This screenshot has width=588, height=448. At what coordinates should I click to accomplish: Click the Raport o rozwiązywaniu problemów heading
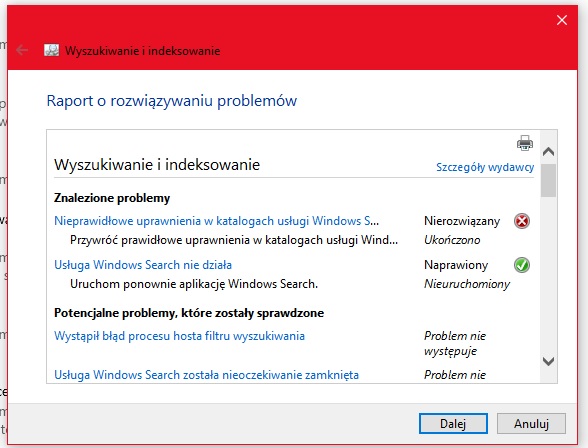(172, 100)
